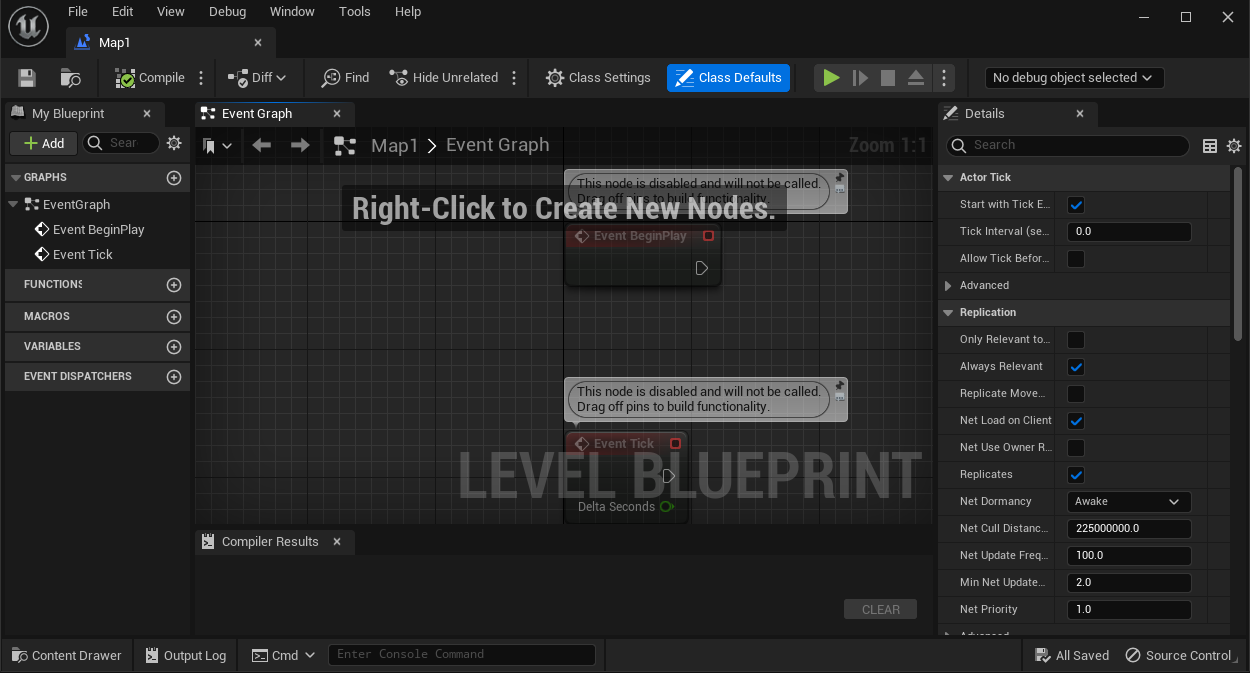Viewport: 1250px width, 673px height.
Task: Open graph bookmarks dropdown
Action: tap(217, 146)
